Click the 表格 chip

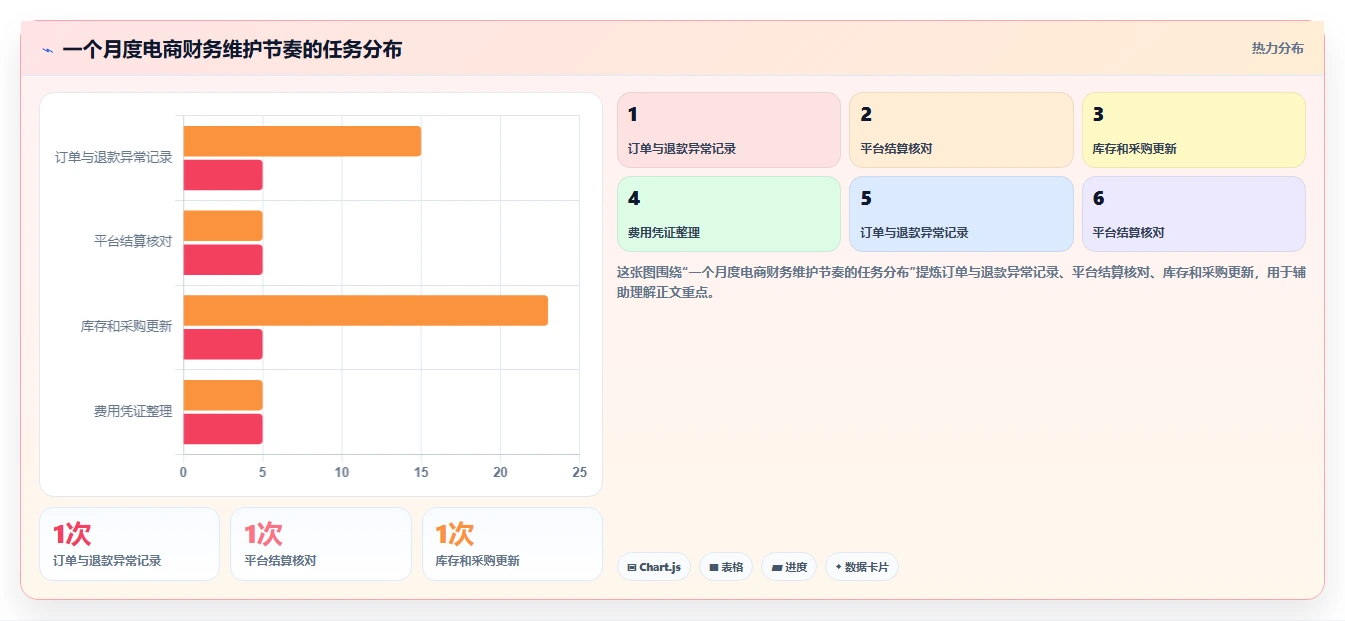726,567
